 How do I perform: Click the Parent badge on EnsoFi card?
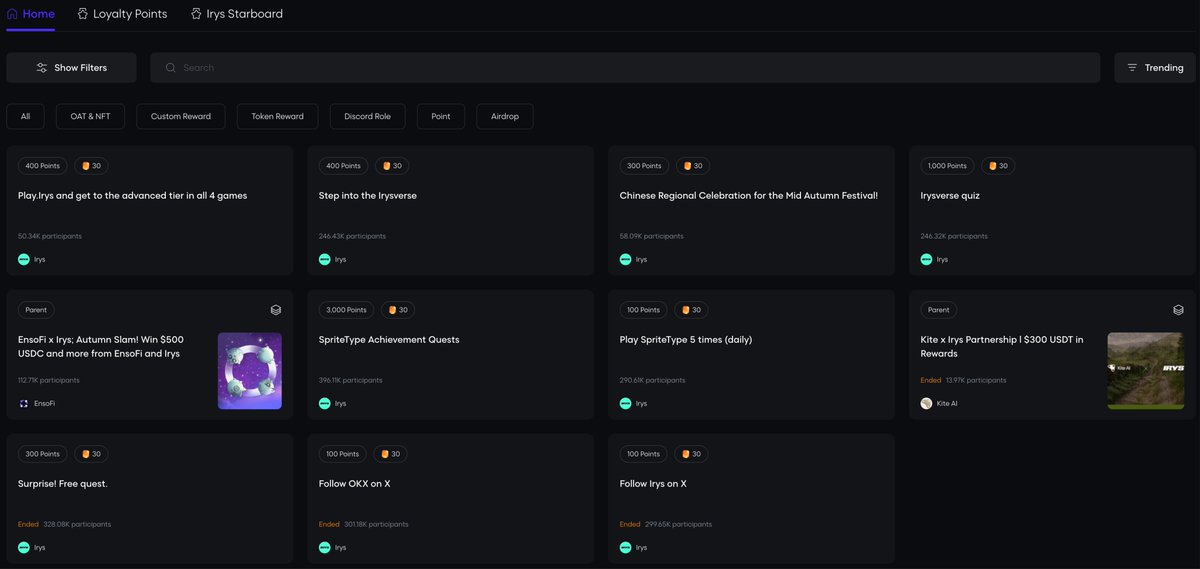point(37,310)
